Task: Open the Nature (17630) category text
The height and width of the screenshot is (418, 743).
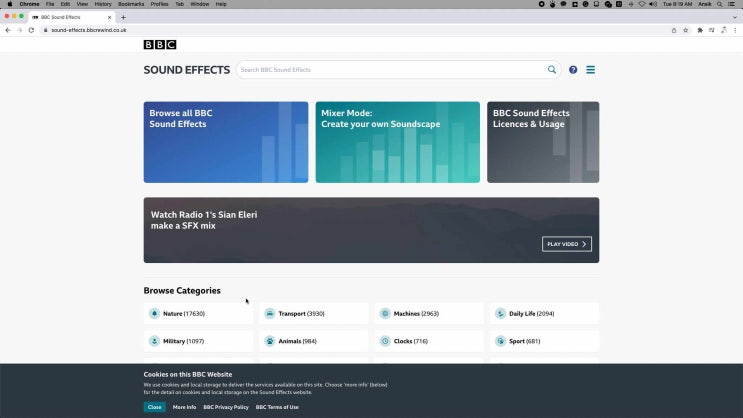Action: 184,314
